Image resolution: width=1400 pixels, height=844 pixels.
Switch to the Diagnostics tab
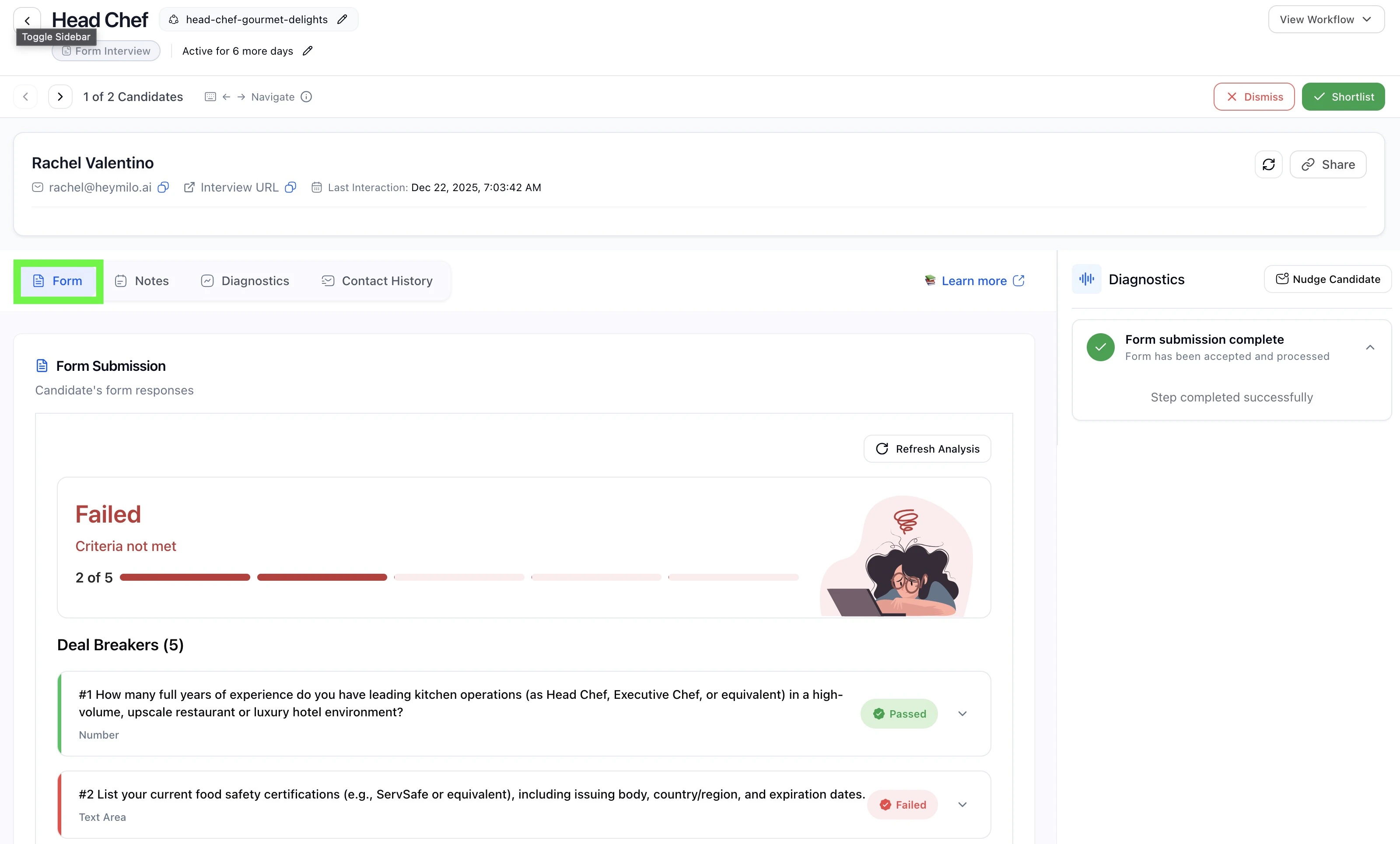[x=245, y=281]
